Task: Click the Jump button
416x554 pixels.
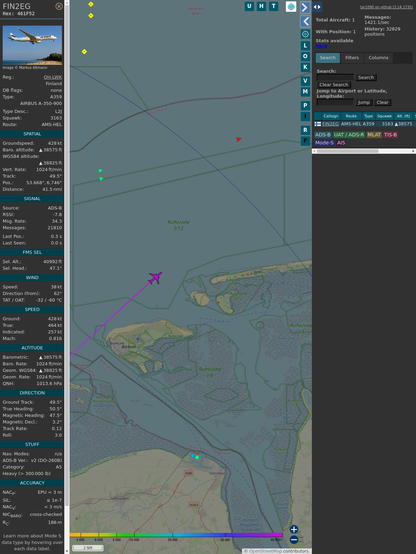Action: click(x=364, y=102)
